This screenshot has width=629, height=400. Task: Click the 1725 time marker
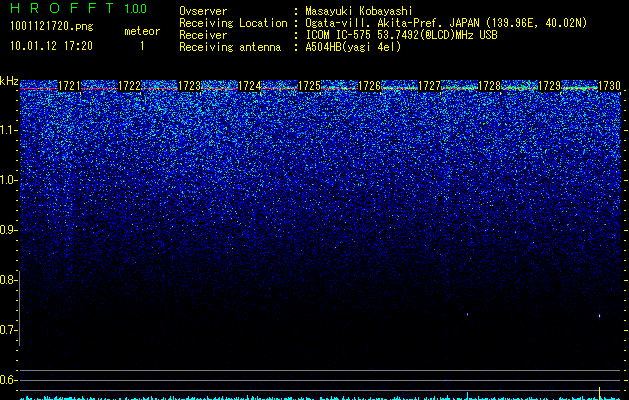(310, 86)
